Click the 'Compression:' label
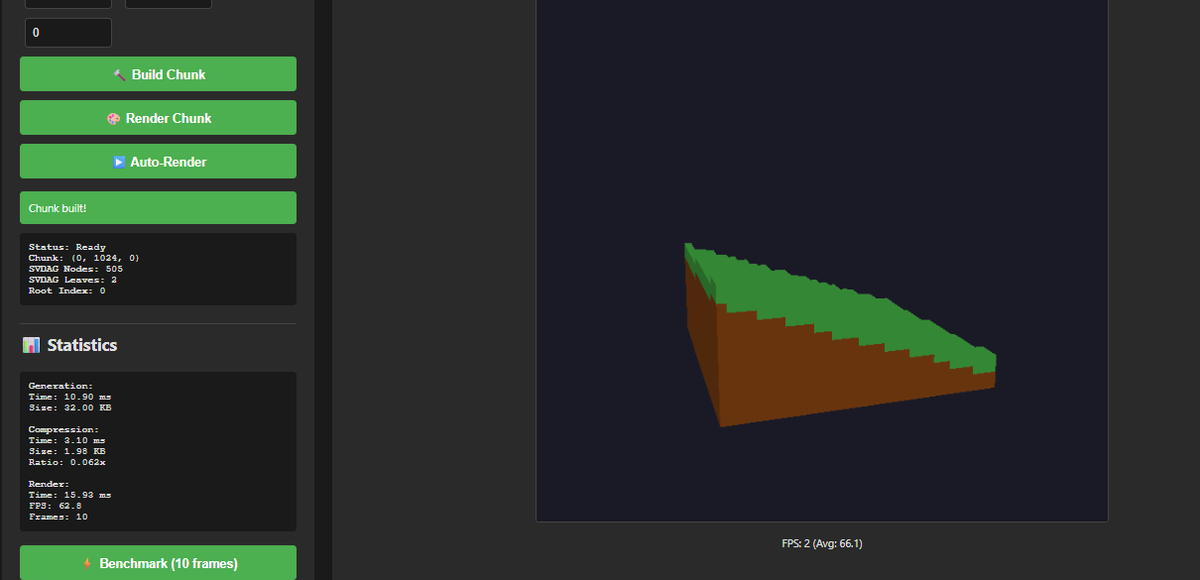1200x580 pixels. [x=64, y=429]
